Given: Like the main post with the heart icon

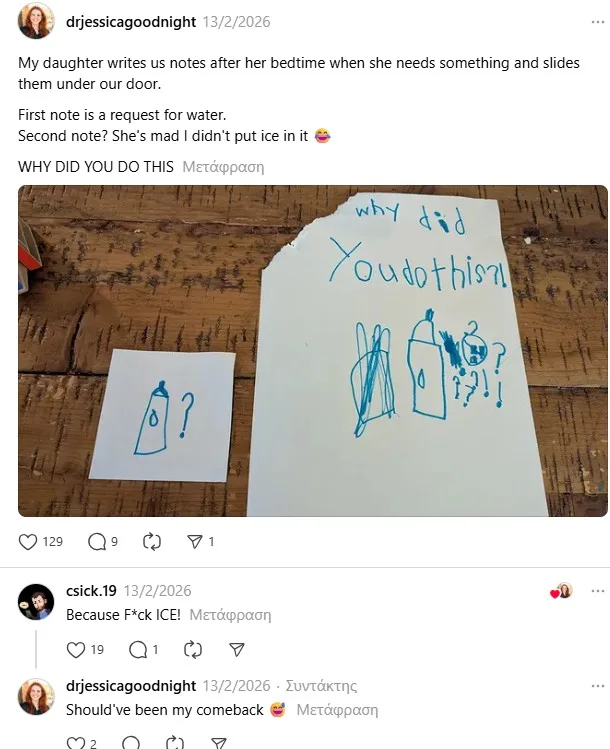Looking at the screenshot, I should click(x=28, y=541).
